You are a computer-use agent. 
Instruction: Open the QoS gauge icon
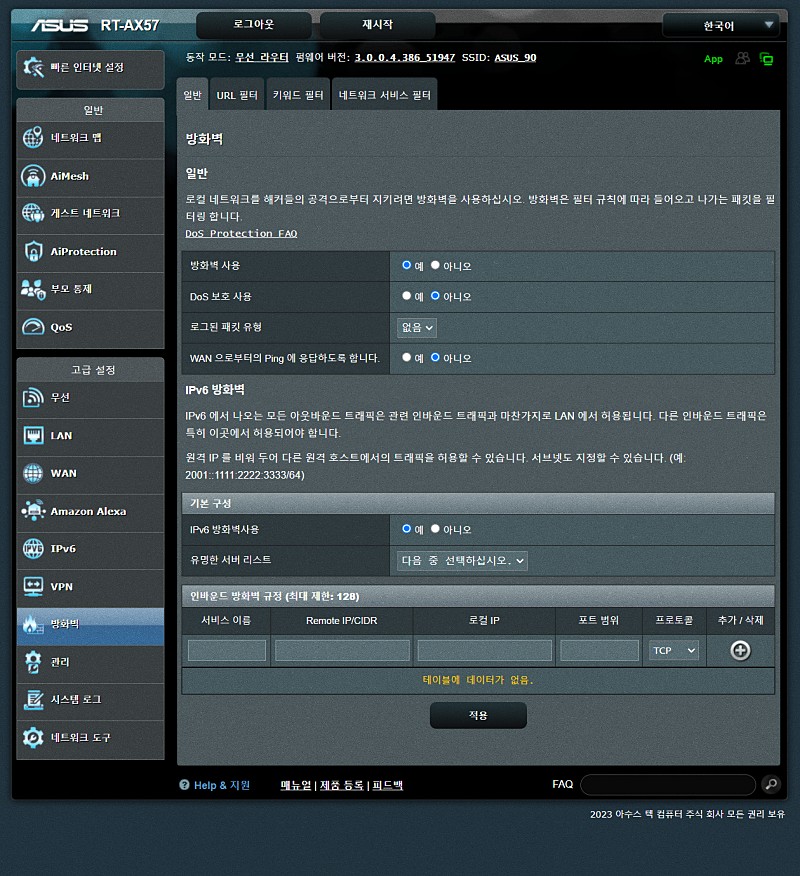[x=33, y=327]
